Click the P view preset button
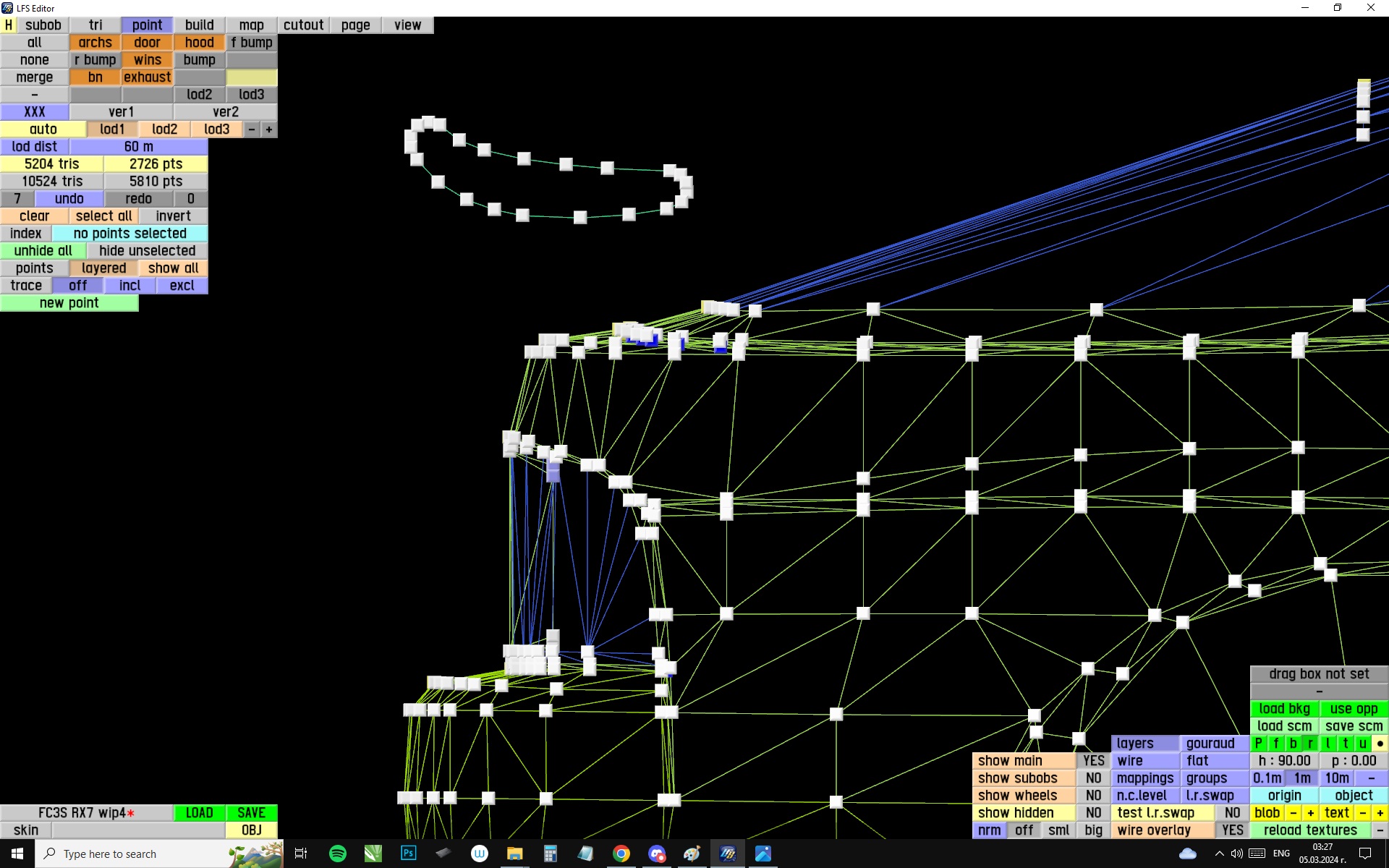 [x=1258, y=743]
